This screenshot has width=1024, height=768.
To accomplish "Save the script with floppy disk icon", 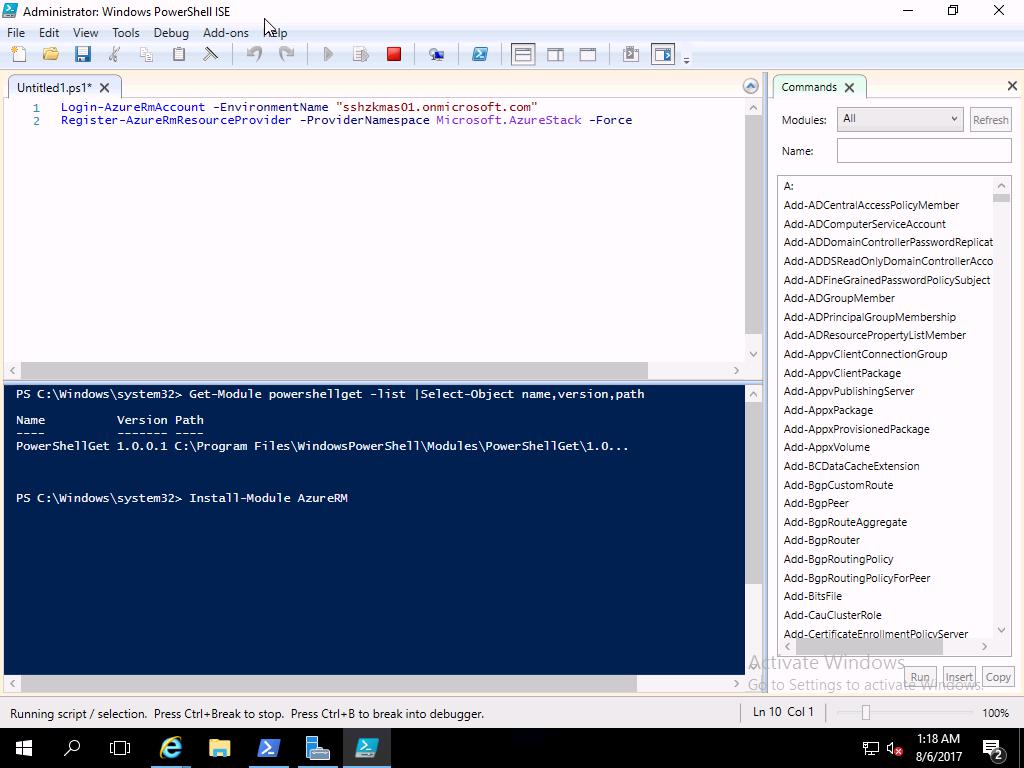I will (x=82, y=54).
